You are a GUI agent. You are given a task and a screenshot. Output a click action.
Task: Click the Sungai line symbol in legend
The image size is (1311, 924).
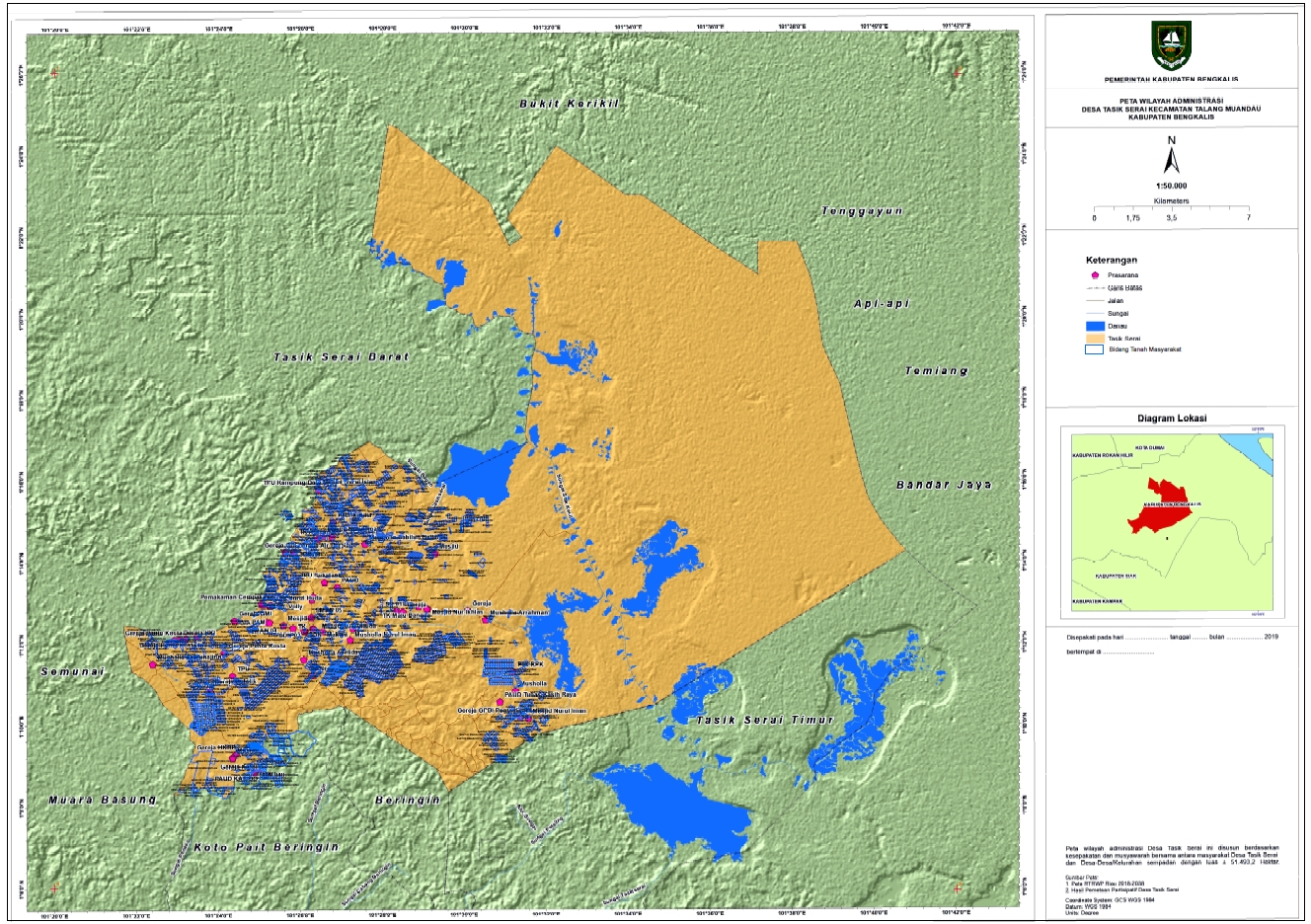pos(1093,314)
